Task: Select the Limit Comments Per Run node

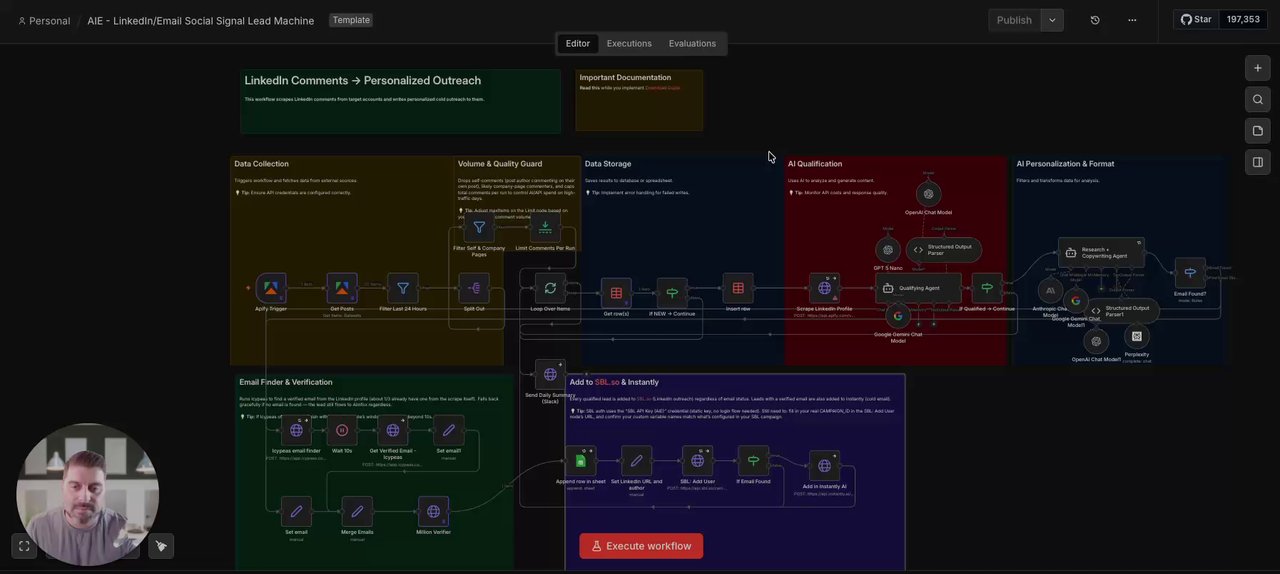Action: click(545, 228)
